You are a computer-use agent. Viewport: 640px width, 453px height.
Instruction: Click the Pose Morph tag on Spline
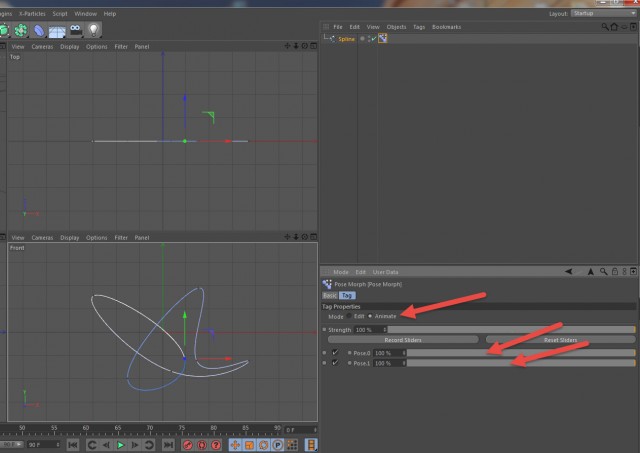click(x=382, y=38)
